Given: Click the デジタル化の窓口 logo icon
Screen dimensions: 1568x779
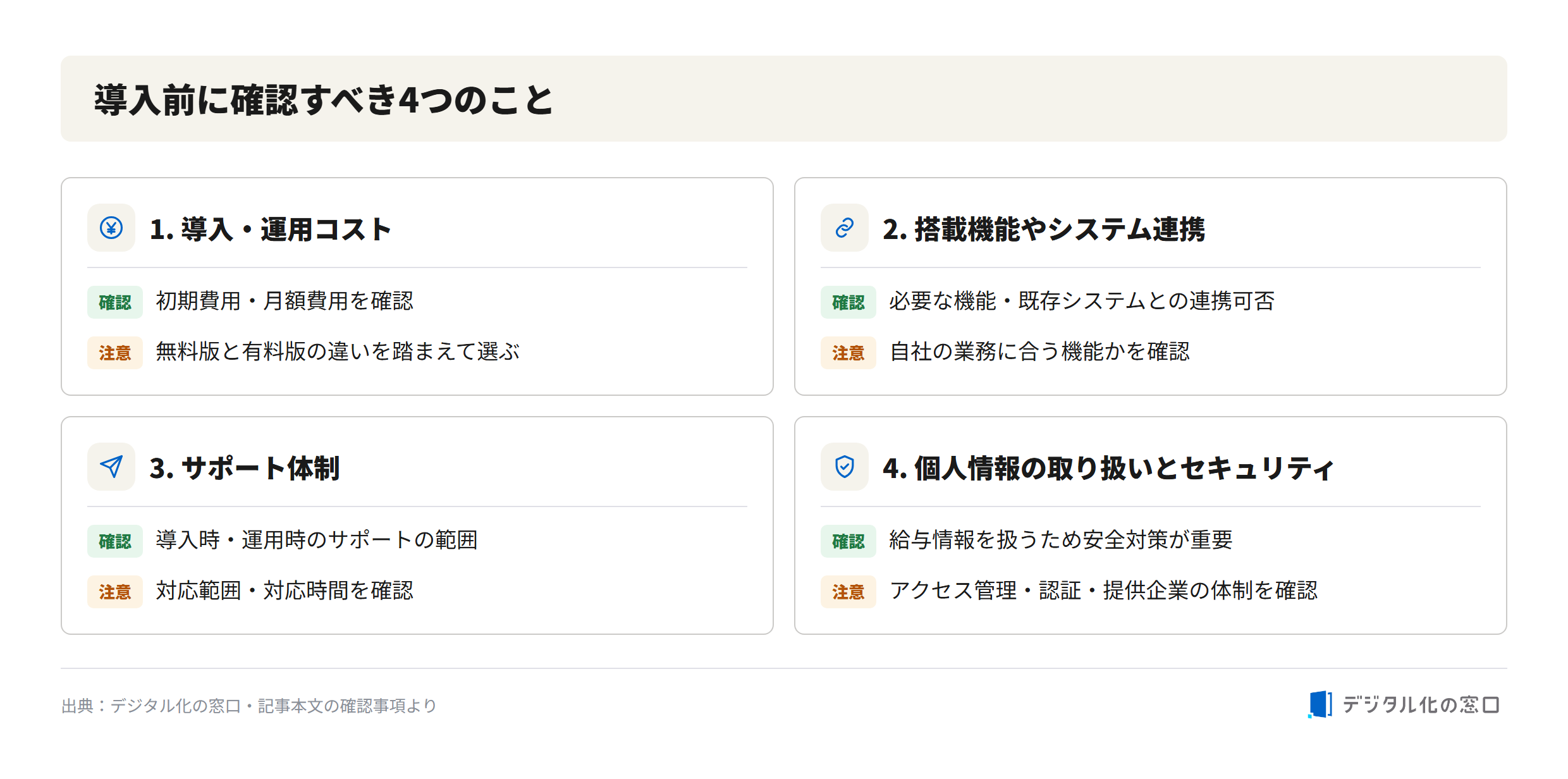Looking at the screenshot, I should 1320,704.
